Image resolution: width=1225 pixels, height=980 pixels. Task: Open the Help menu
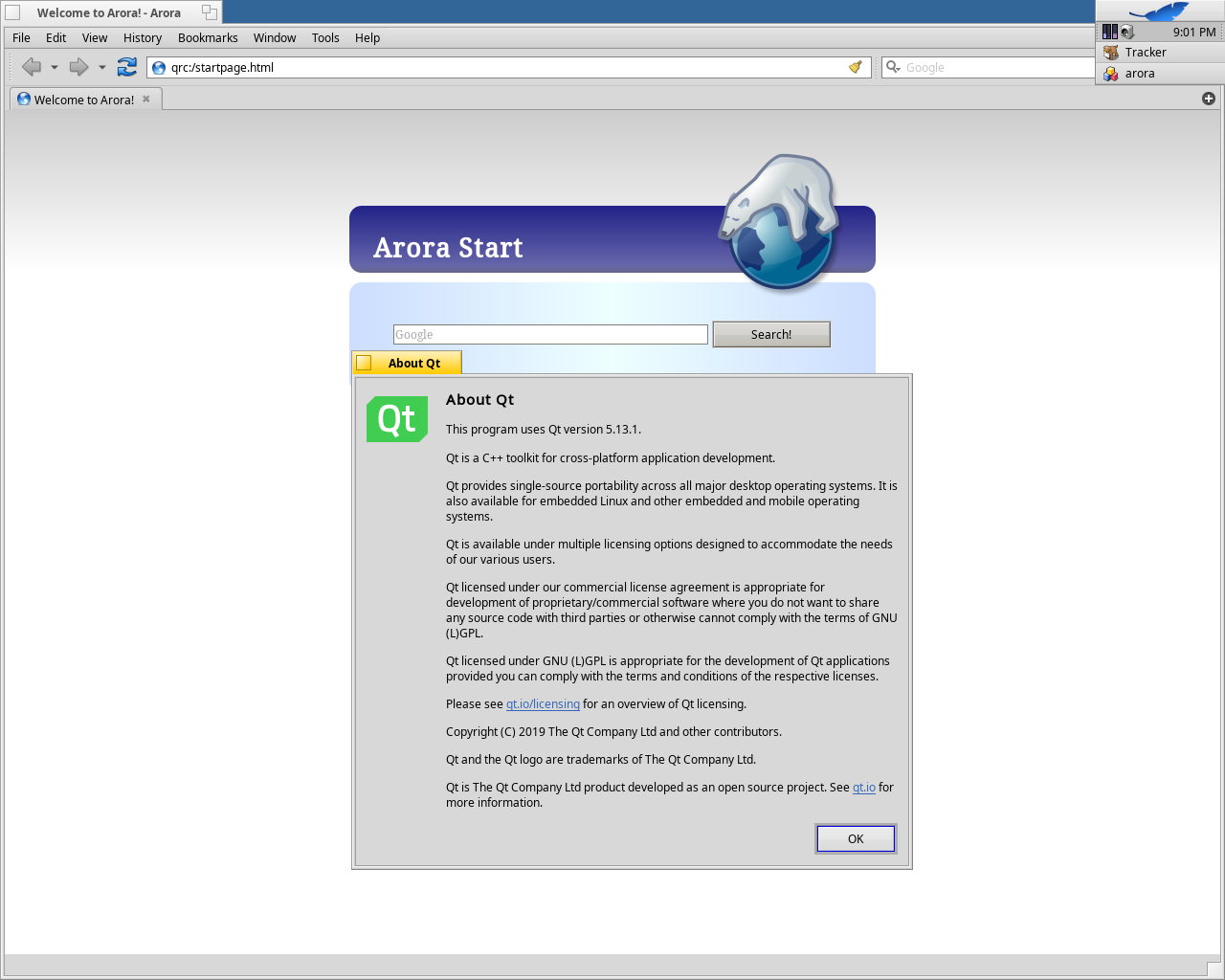point(367,38)
